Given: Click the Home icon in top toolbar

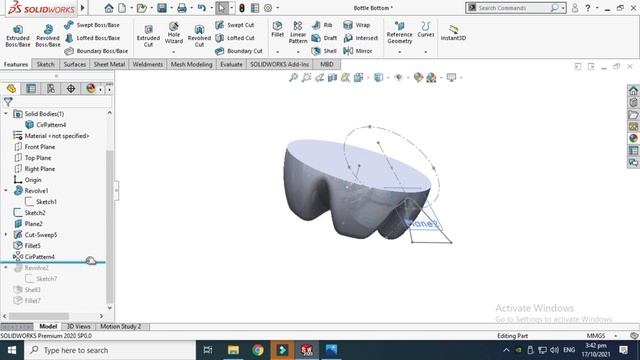Looking at the screenshot, I should (x=109, y=8).
